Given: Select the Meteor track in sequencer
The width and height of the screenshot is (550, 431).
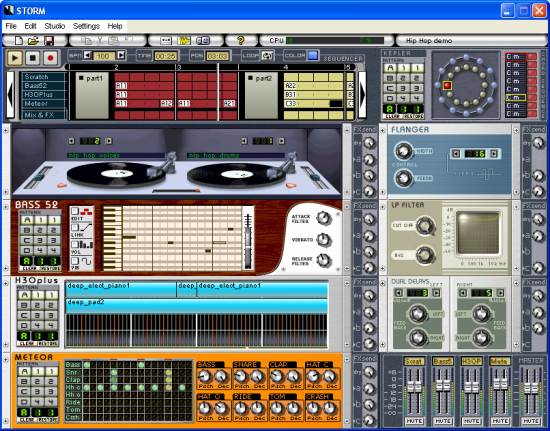Looking at the screenshot, I should (x=43, y=104).
